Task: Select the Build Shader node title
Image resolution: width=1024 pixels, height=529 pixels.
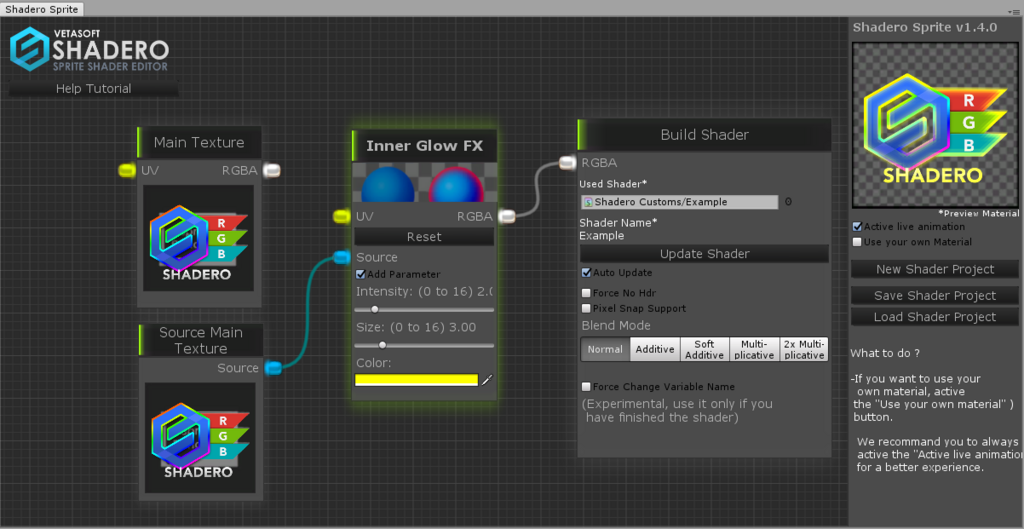Action: point(705,135)
